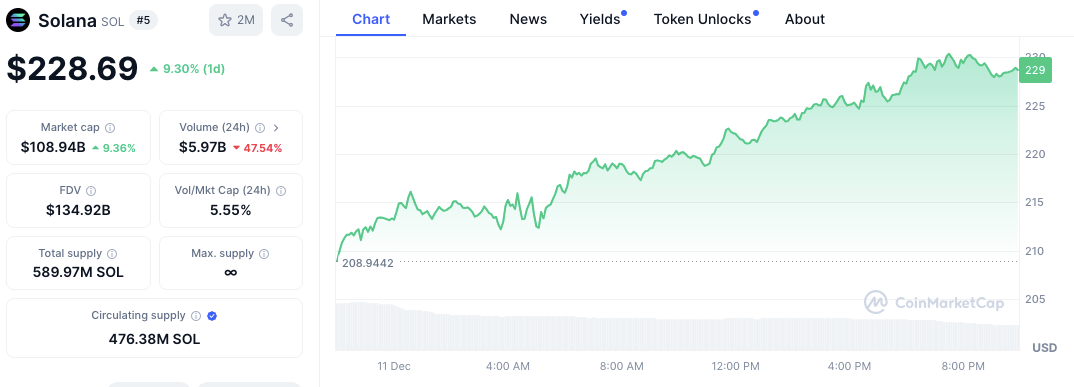Open info icon next to Market cap

click(x=110, y=127)
